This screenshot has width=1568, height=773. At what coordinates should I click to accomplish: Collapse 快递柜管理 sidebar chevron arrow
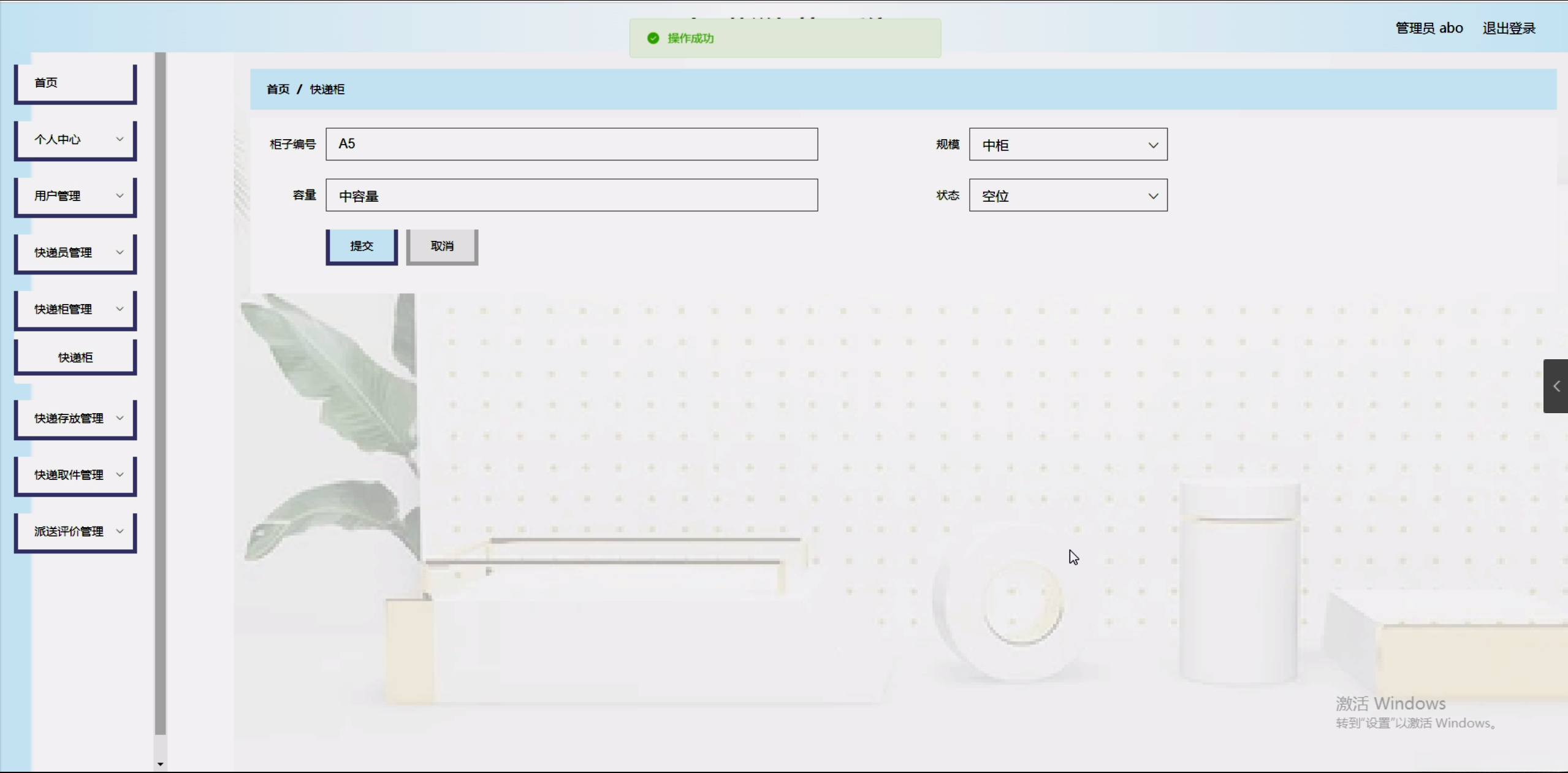click(x=120, y=309)
